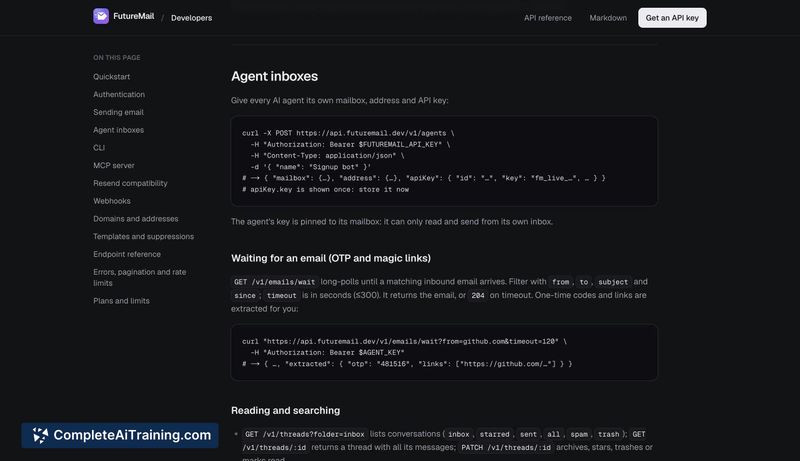
Task: Click the 204 inline code value
Action: pyautogui.click(x=478, y=296)
